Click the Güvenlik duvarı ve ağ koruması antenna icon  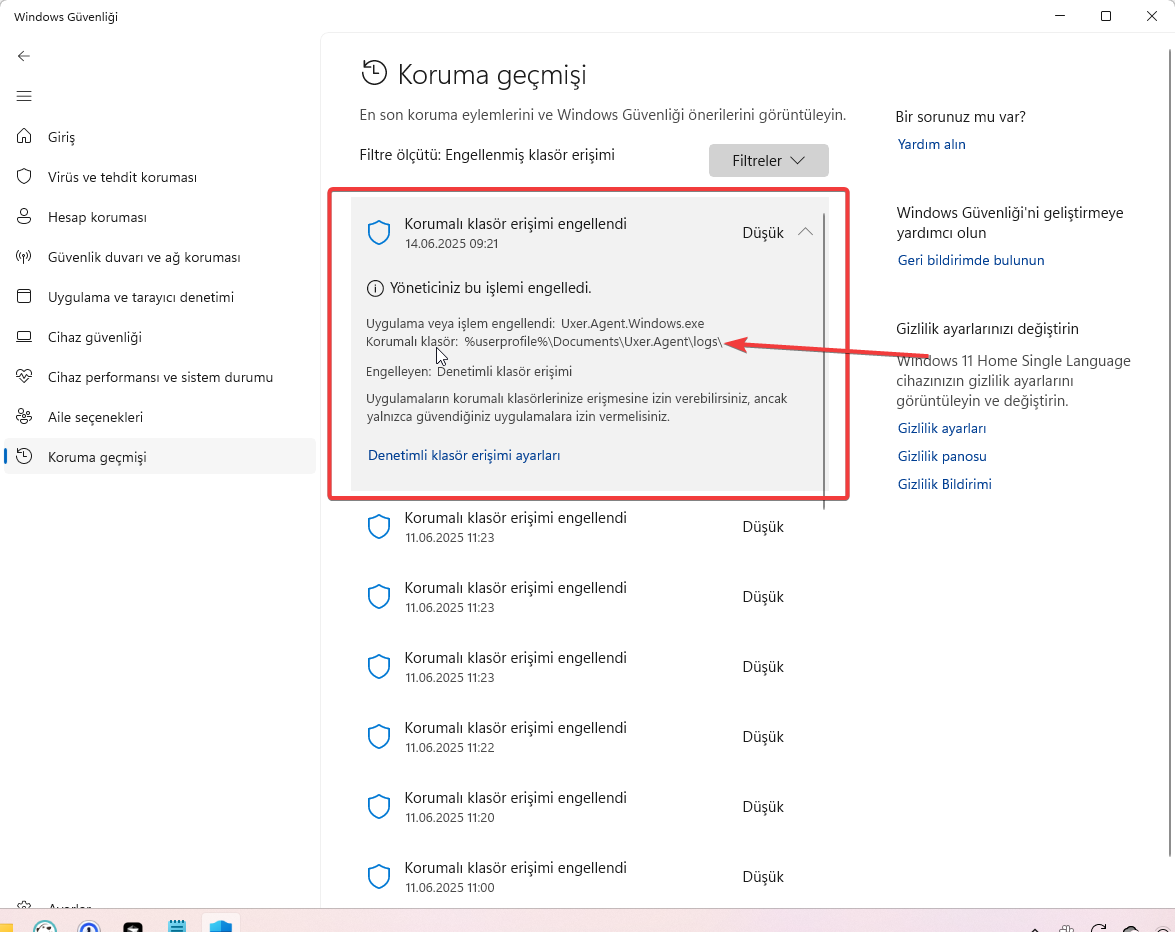tap(24, 257)
